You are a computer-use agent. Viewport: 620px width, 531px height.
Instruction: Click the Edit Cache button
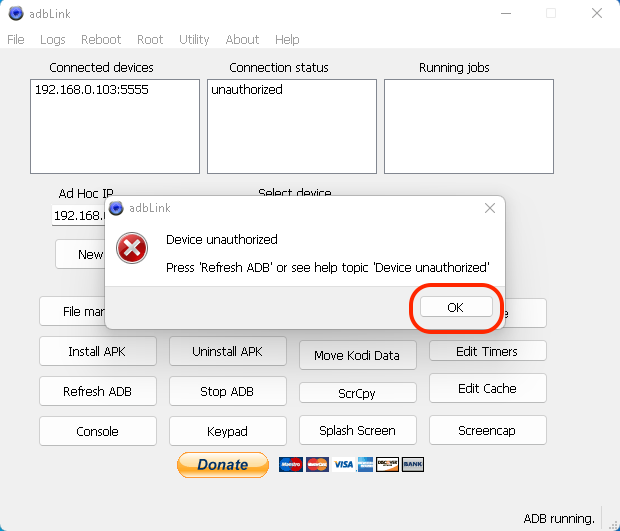point(488,388)
